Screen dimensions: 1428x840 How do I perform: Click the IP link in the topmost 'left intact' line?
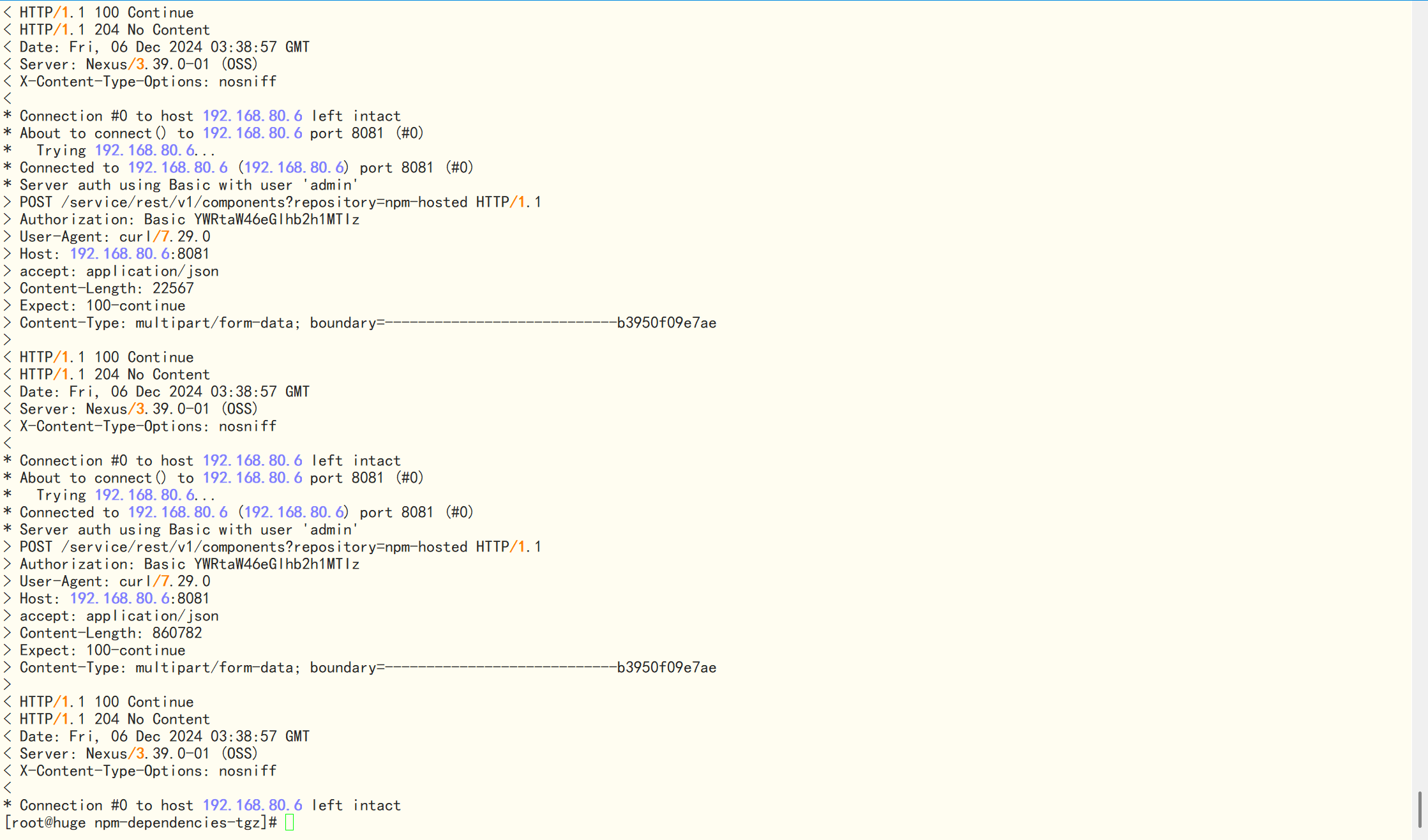(x=252, y=116)
